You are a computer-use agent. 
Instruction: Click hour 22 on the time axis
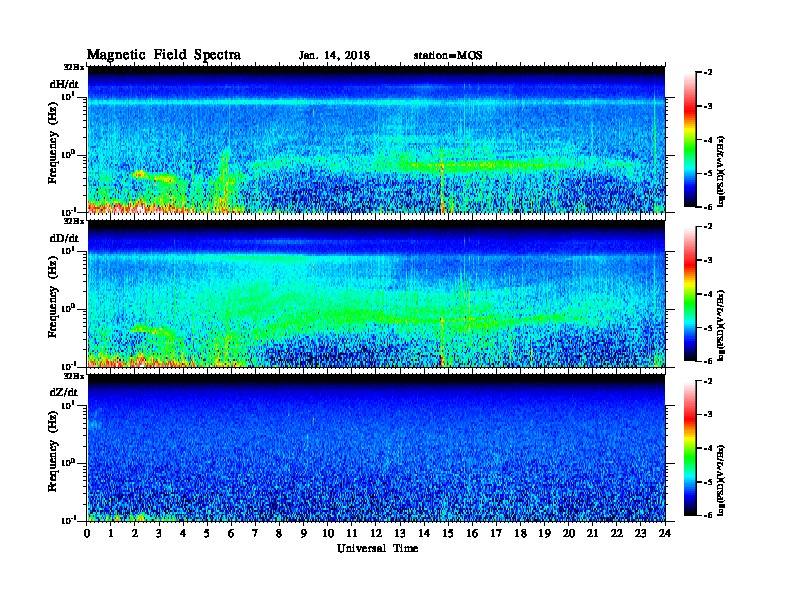(x=617, y=533)
